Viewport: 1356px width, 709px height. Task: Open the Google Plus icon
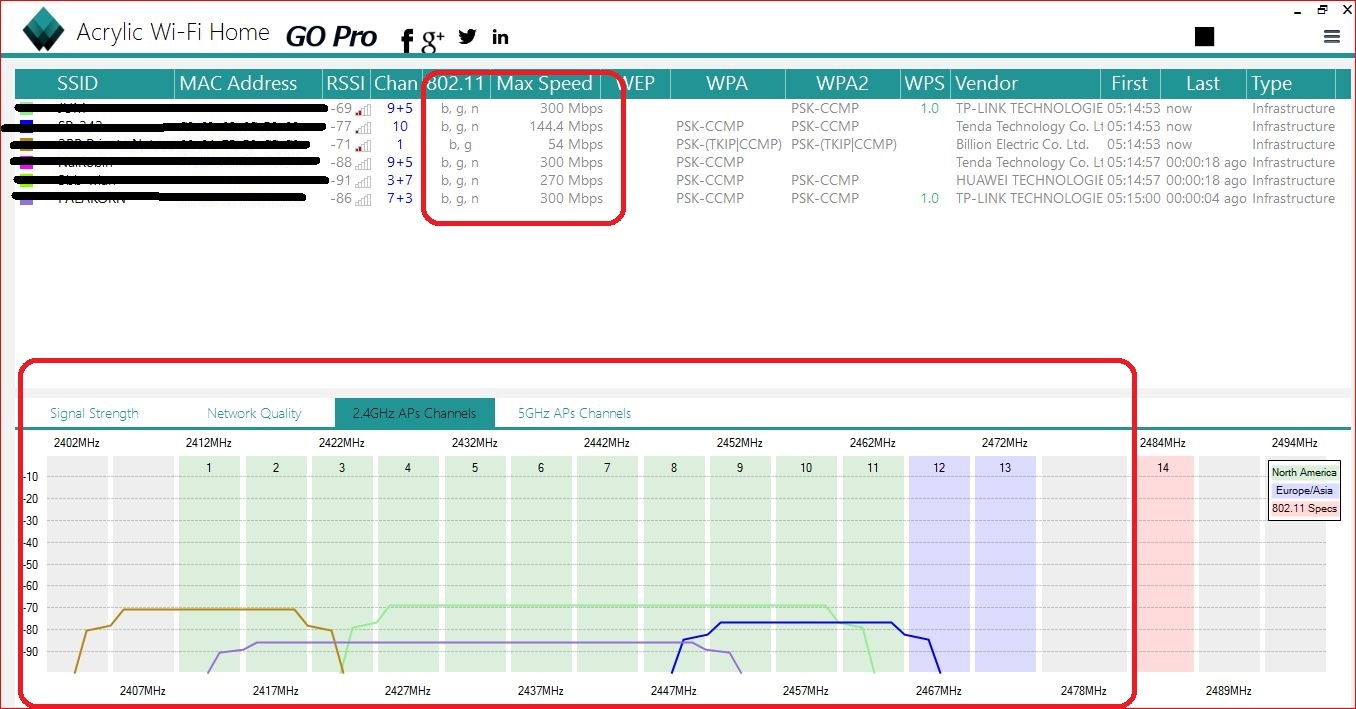click(x=433, y=40)
